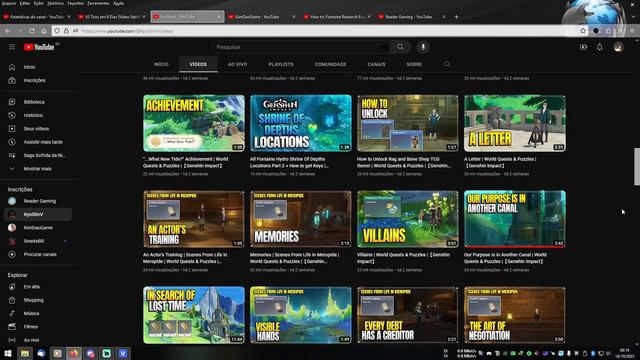The height and width of the screenshot is (360, 640).
Task: Click the page vertical scrollbar thumb
Action: (637, 167)
